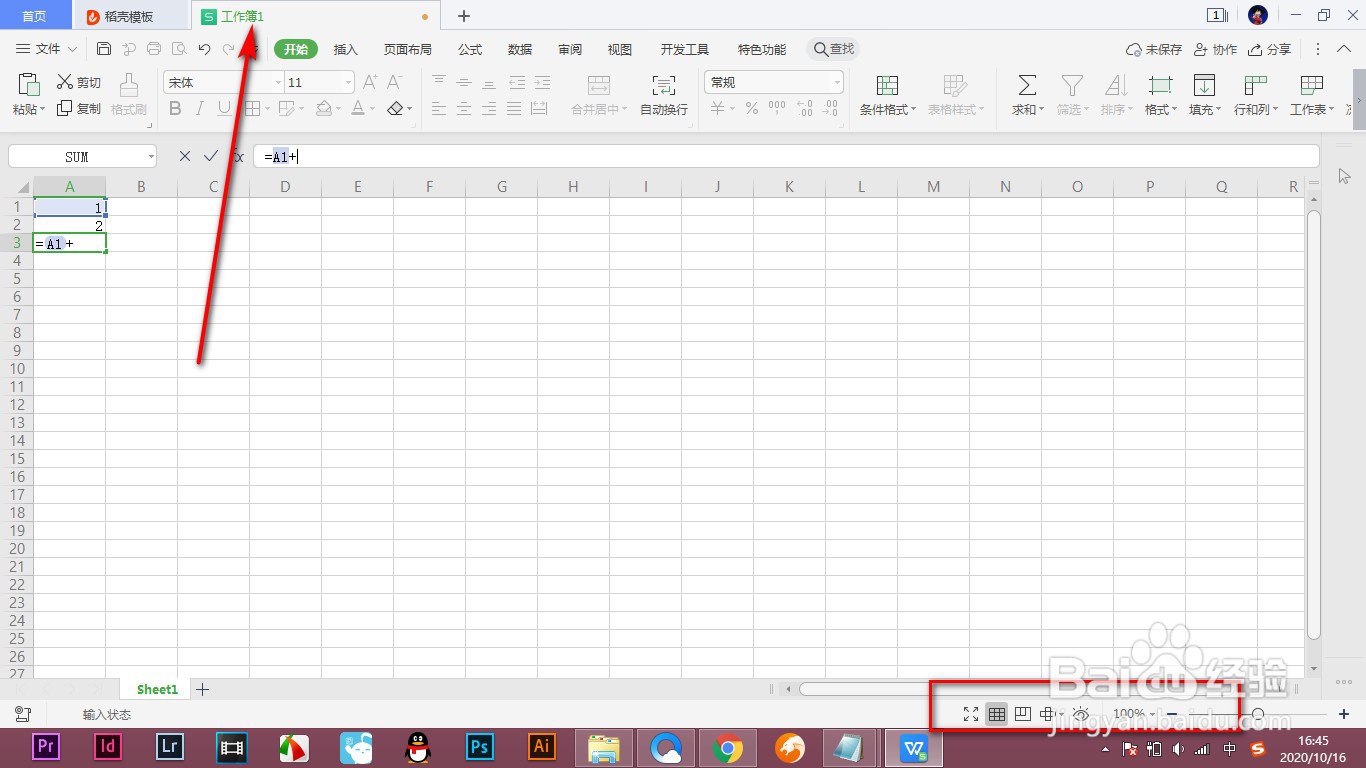
Task: Click the Sum 求和 sigma icon
Action: pyautogui.click(x=1027, y=85)
